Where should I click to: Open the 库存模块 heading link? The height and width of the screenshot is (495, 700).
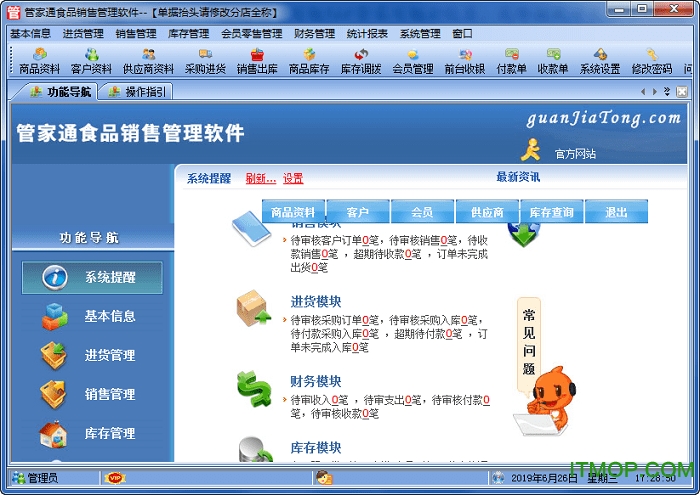[316, 447]
